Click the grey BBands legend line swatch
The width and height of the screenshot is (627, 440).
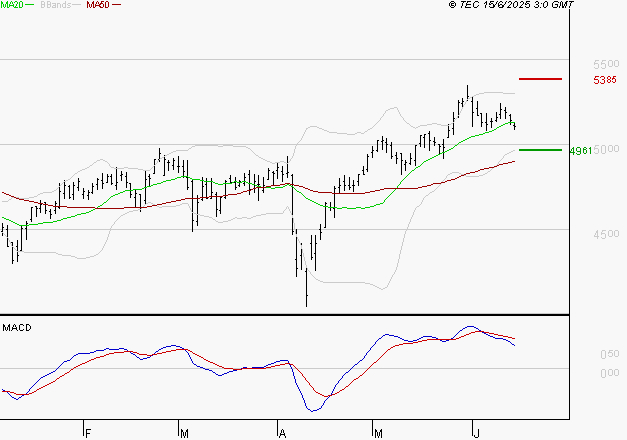point(77,5)
